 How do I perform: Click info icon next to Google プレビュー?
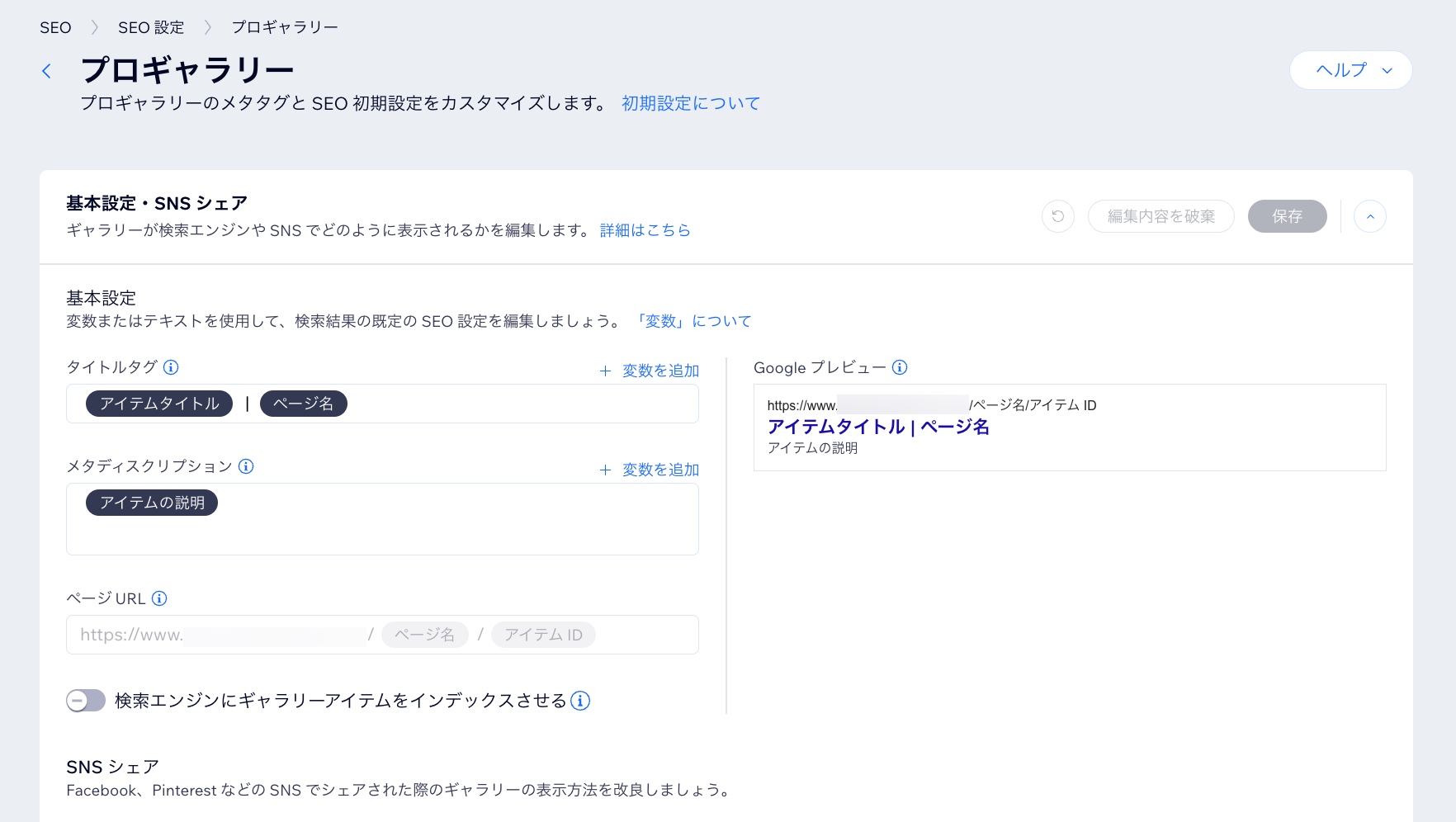[x=900, y=367]
